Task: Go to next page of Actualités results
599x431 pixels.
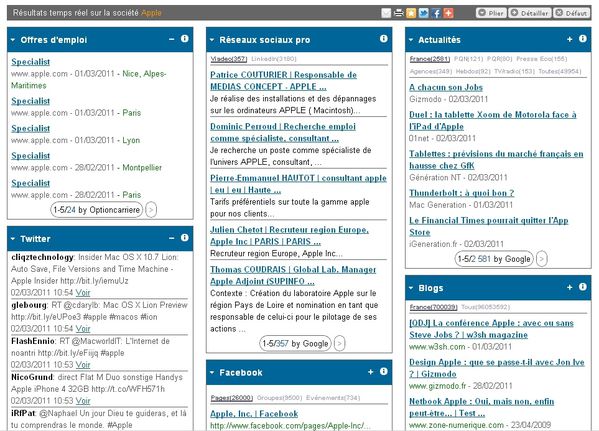Action: [x=542, y=259]
